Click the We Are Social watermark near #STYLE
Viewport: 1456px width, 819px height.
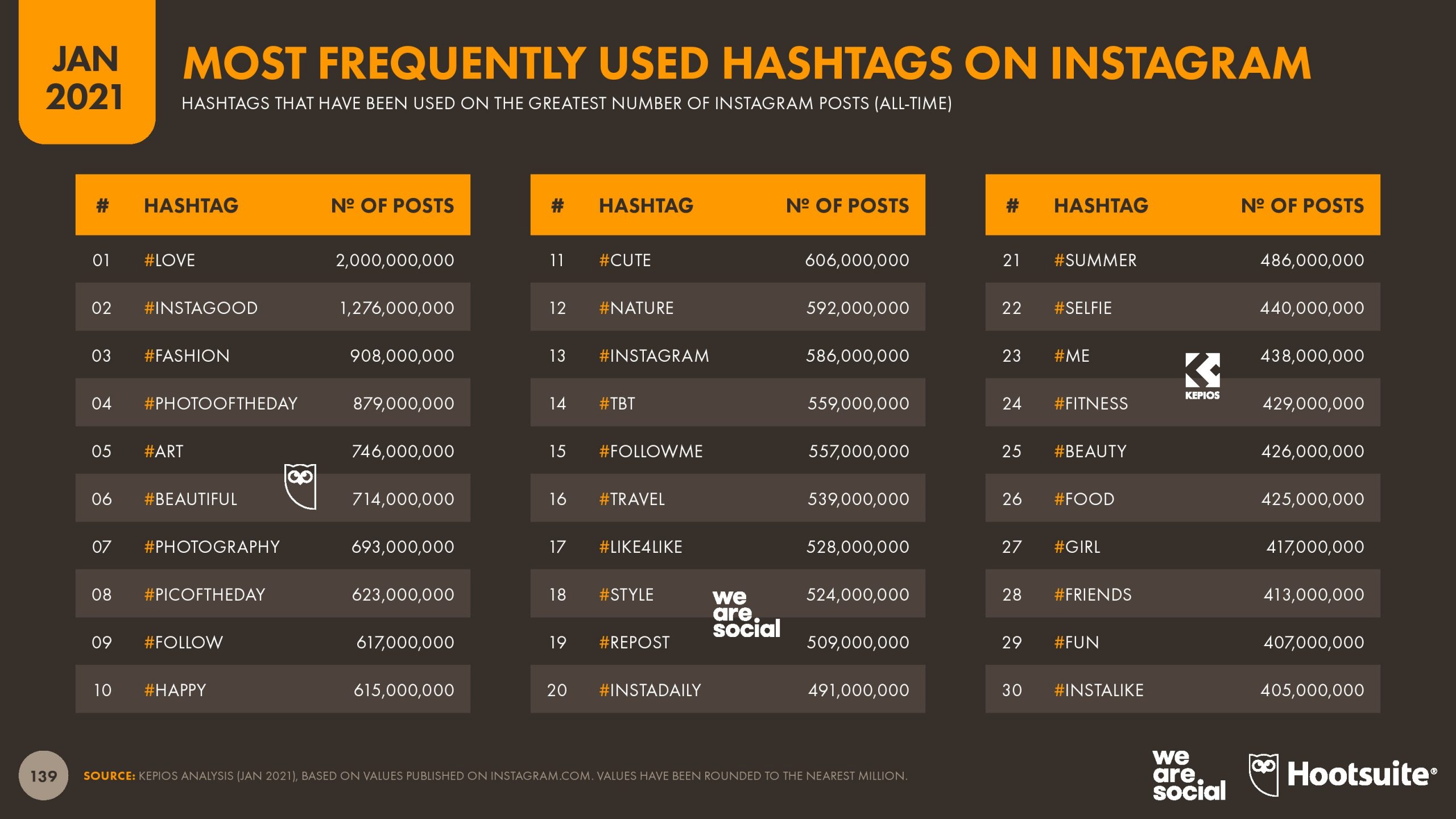tap(746, 613)
